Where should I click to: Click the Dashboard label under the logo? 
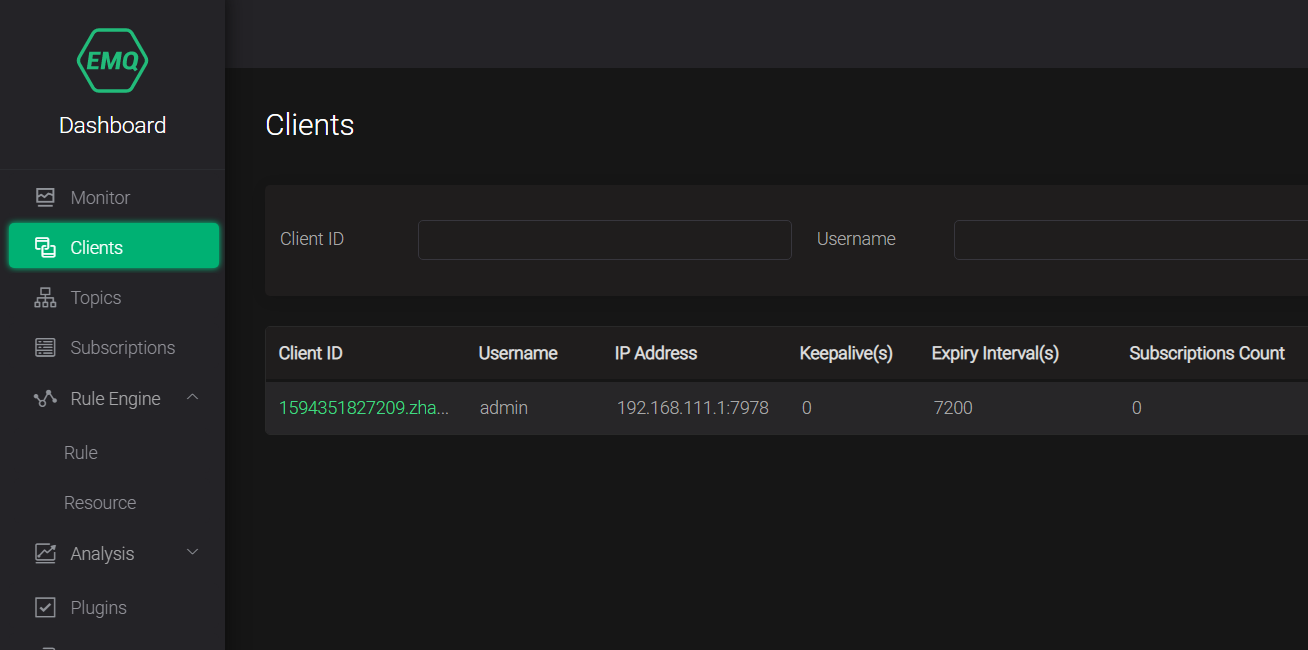tap(112, 125)
